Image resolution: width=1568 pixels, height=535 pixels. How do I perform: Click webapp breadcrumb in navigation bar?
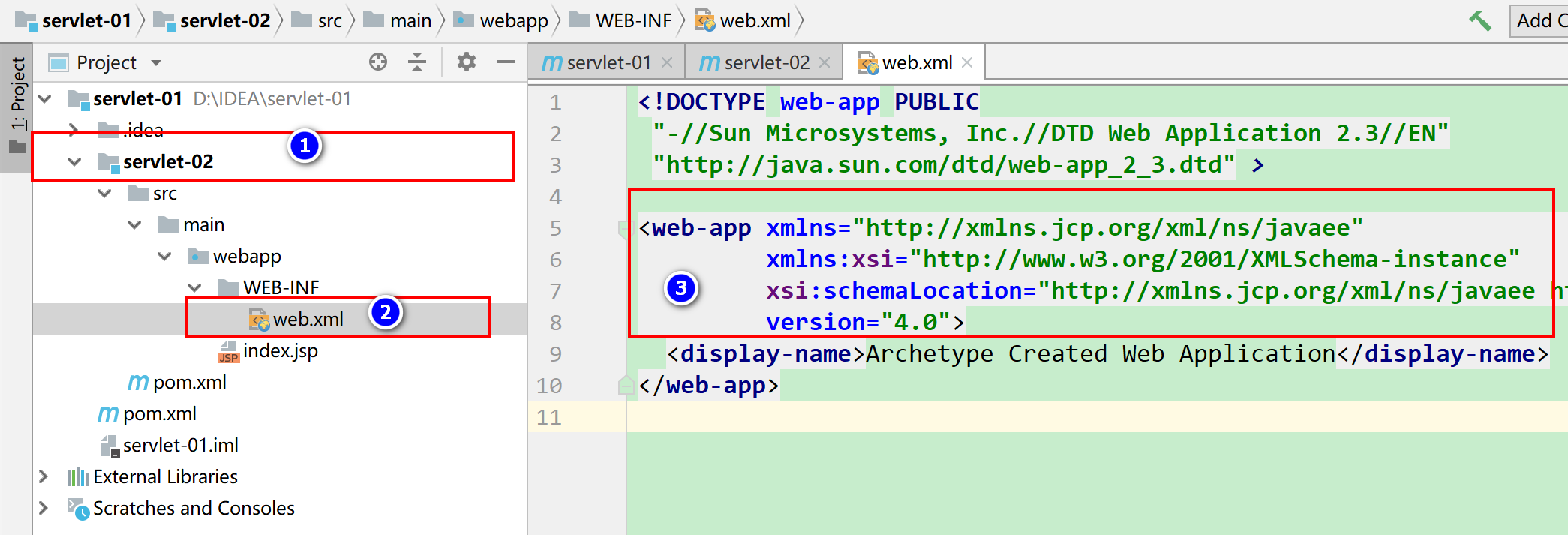502,20
